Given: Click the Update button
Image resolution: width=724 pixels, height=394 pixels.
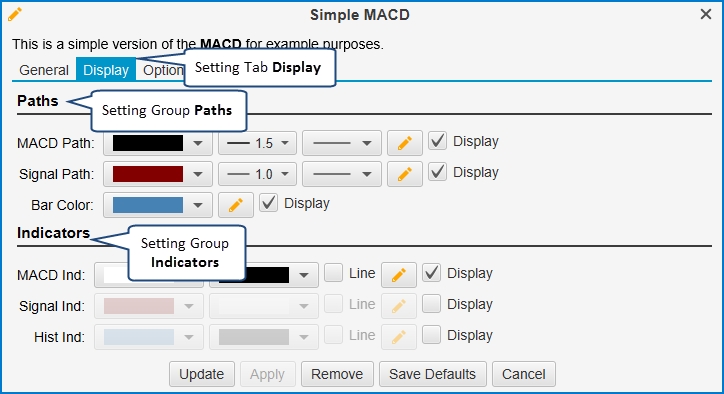Looking at the screenshot, I should tap(202, 374).
